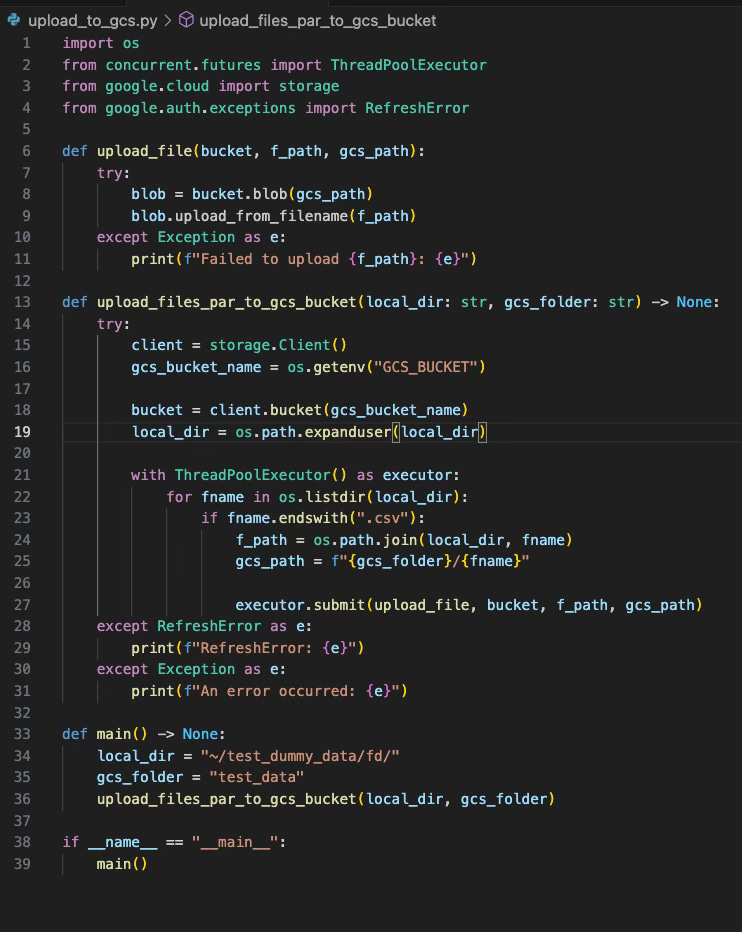Click 'os.path.join' on line 24

tap(366, 540)
